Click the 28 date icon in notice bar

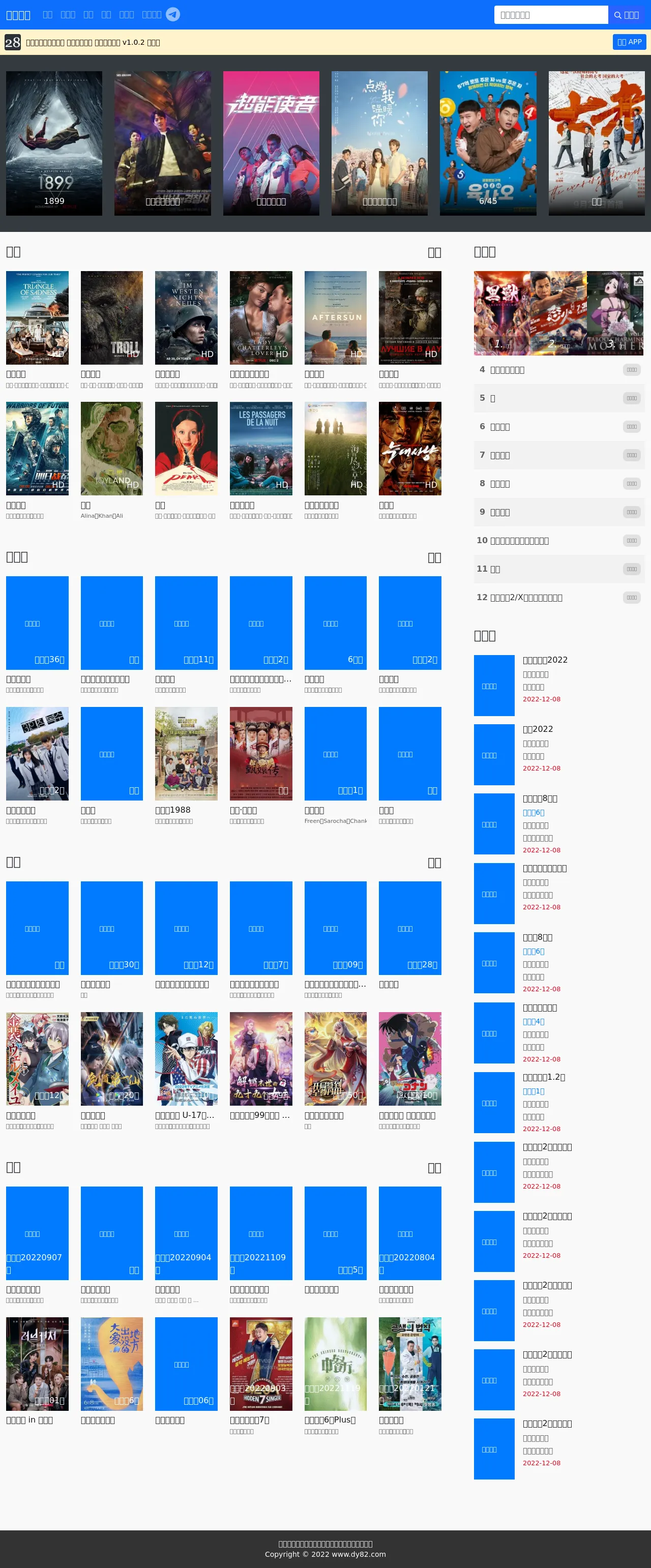13,42
